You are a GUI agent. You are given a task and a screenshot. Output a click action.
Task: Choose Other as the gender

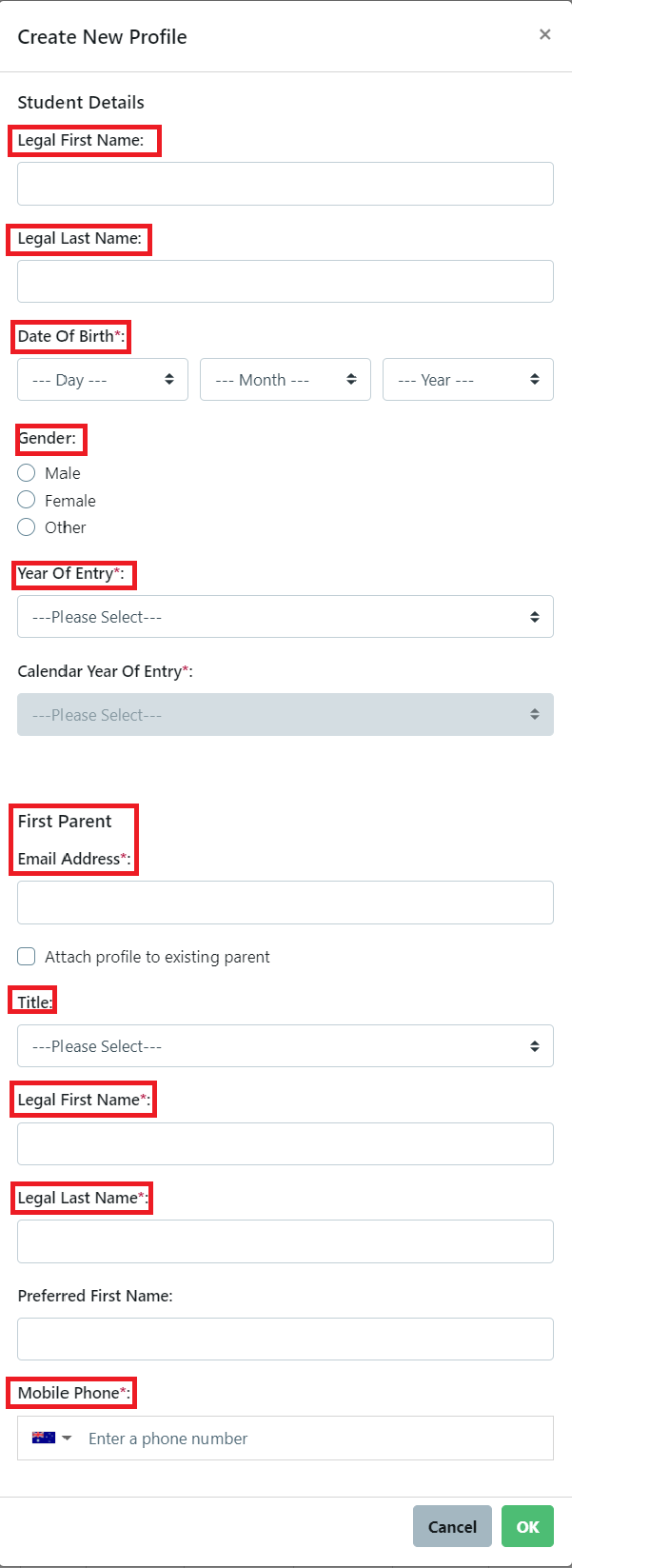pos(26,526)
